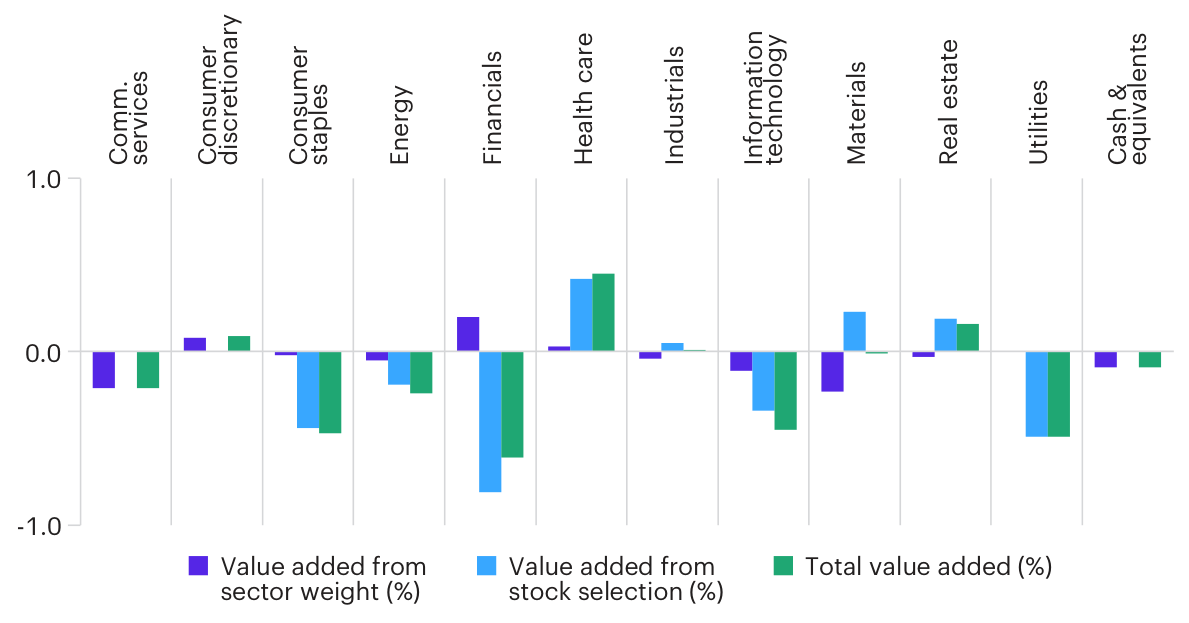Click the Comm. services purple sector weight bar

pyautogui.click(x=104, y=369)
